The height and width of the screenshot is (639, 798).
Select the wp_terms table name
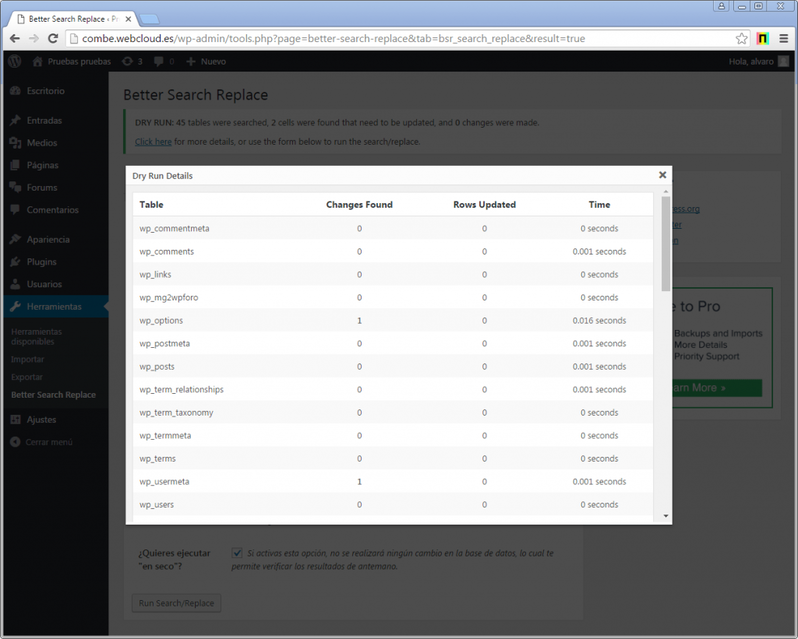click(x=158, y=459)
